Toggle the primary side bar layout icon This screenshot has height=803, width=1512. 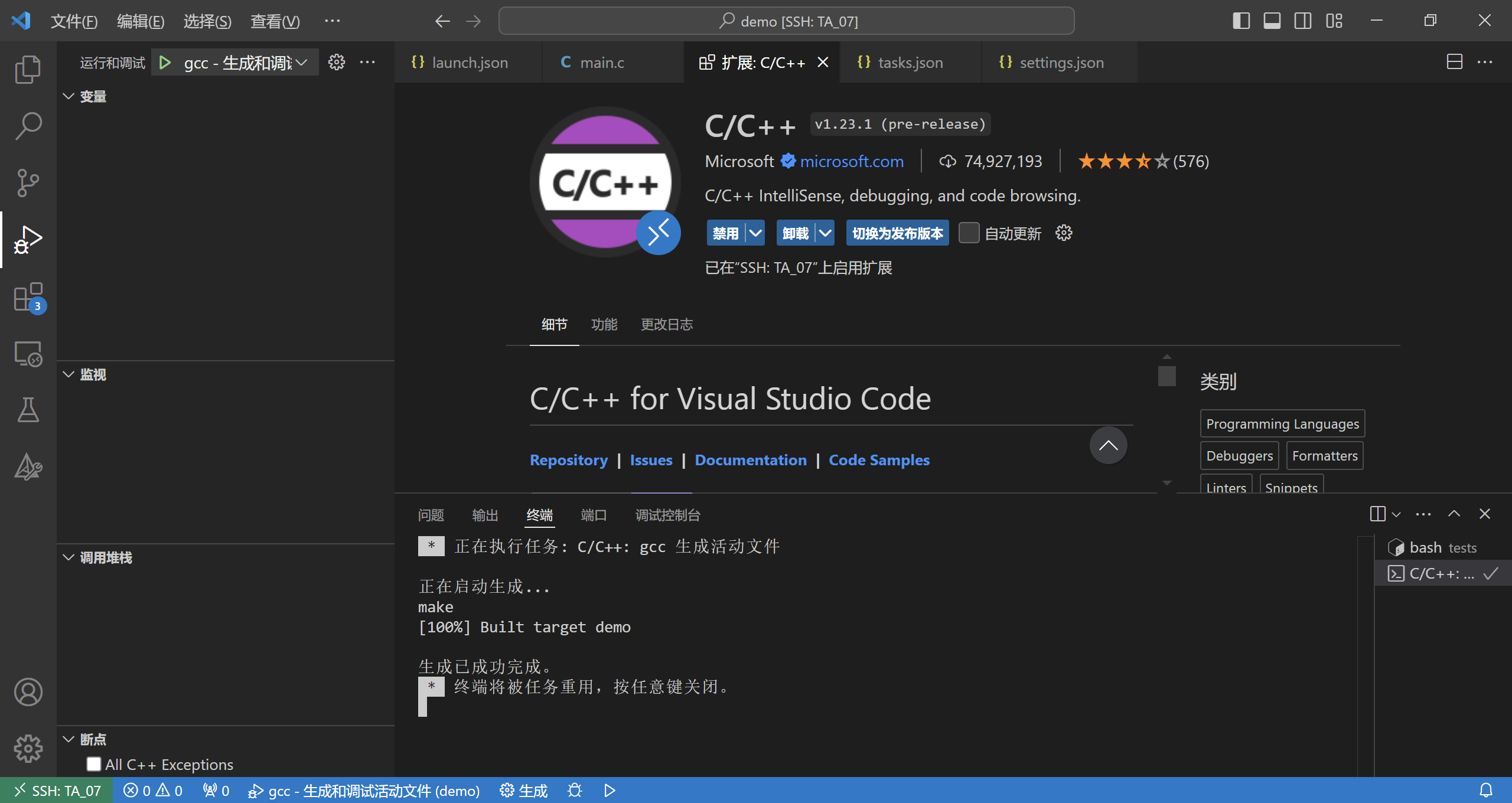[1241, 21]
